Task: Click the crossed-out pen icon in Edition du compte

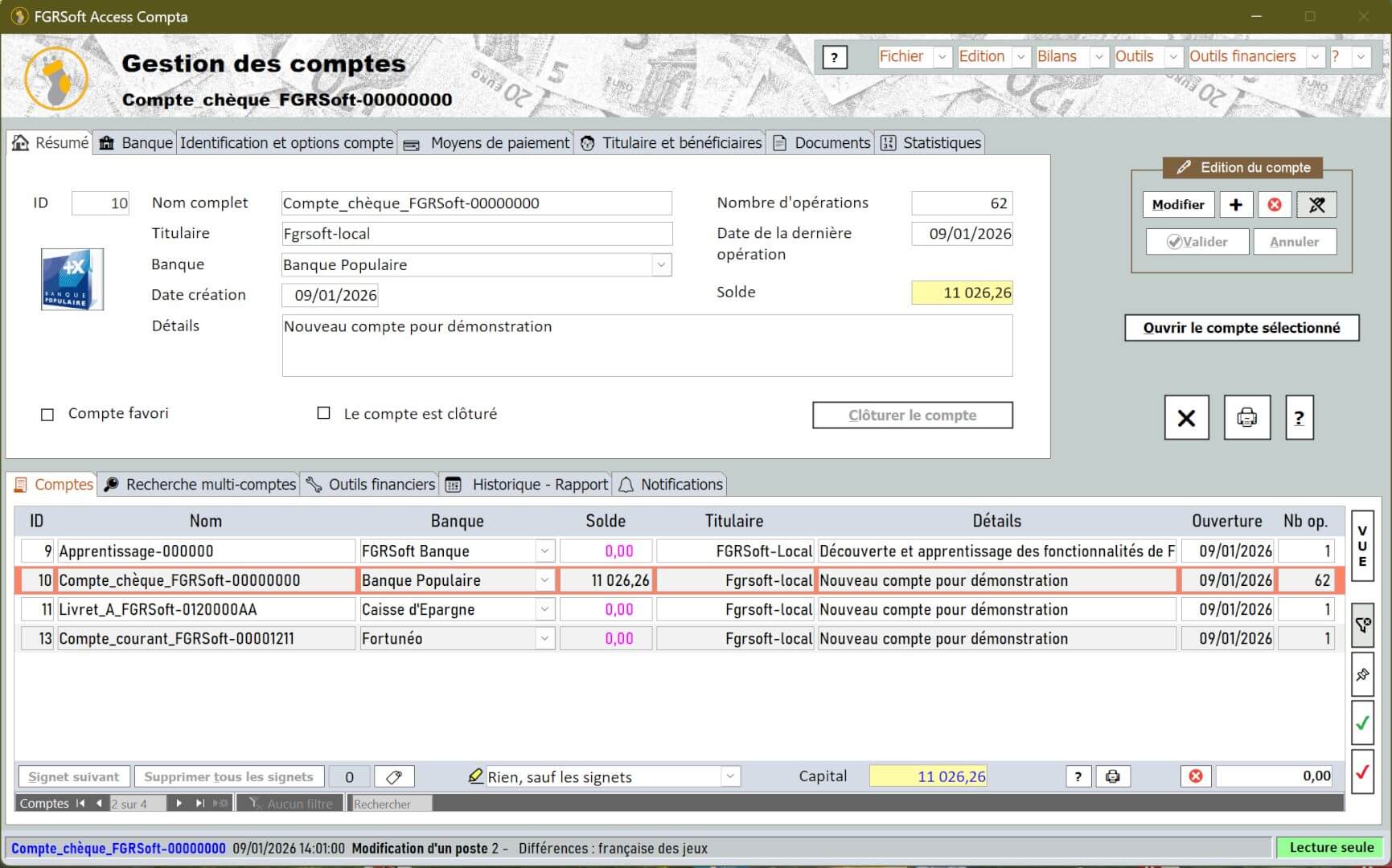Action: point(1316,205)
